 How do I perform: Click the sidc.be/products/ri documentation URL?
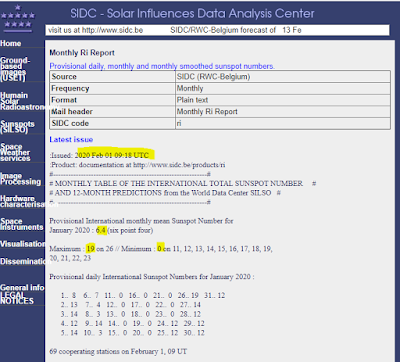click(179, 165)
